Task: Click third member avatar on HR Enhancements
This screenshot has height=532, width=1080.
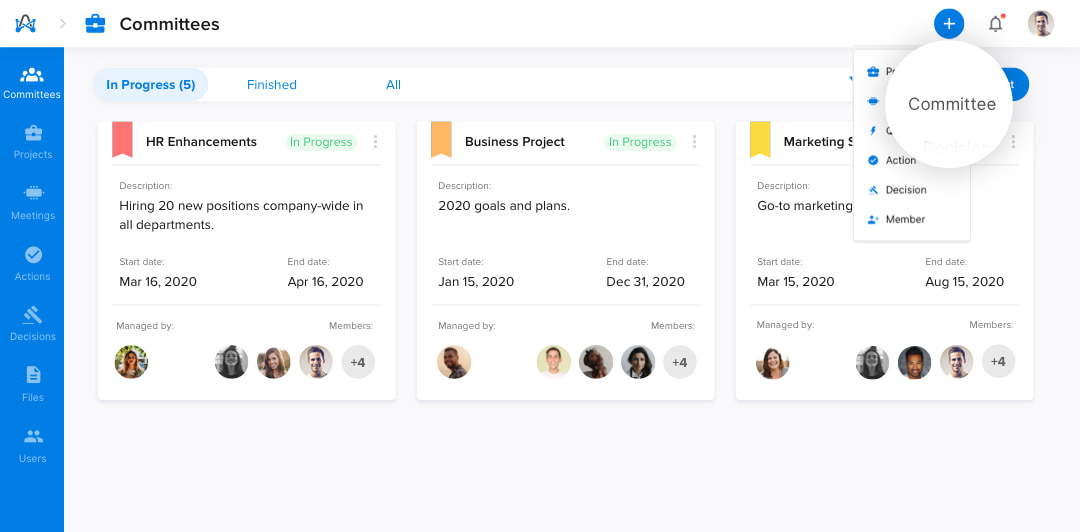Action: click(x=316, y=362)
